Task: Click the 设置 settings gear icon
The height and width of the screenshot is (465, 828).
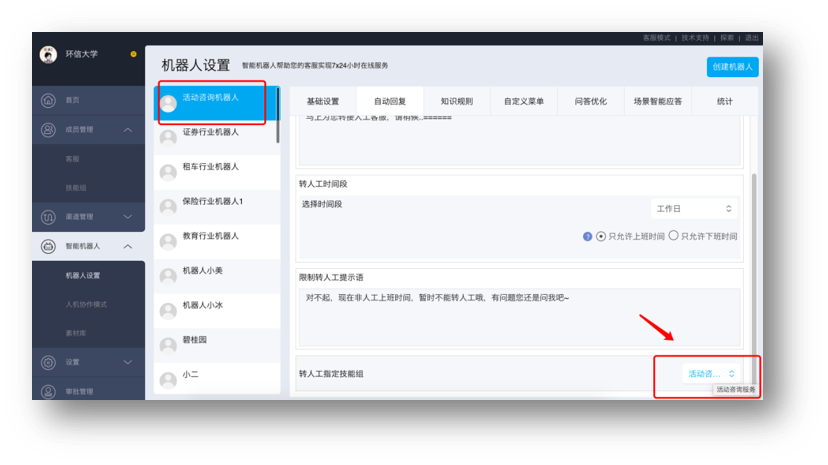Action: click(x=48, y=363)
